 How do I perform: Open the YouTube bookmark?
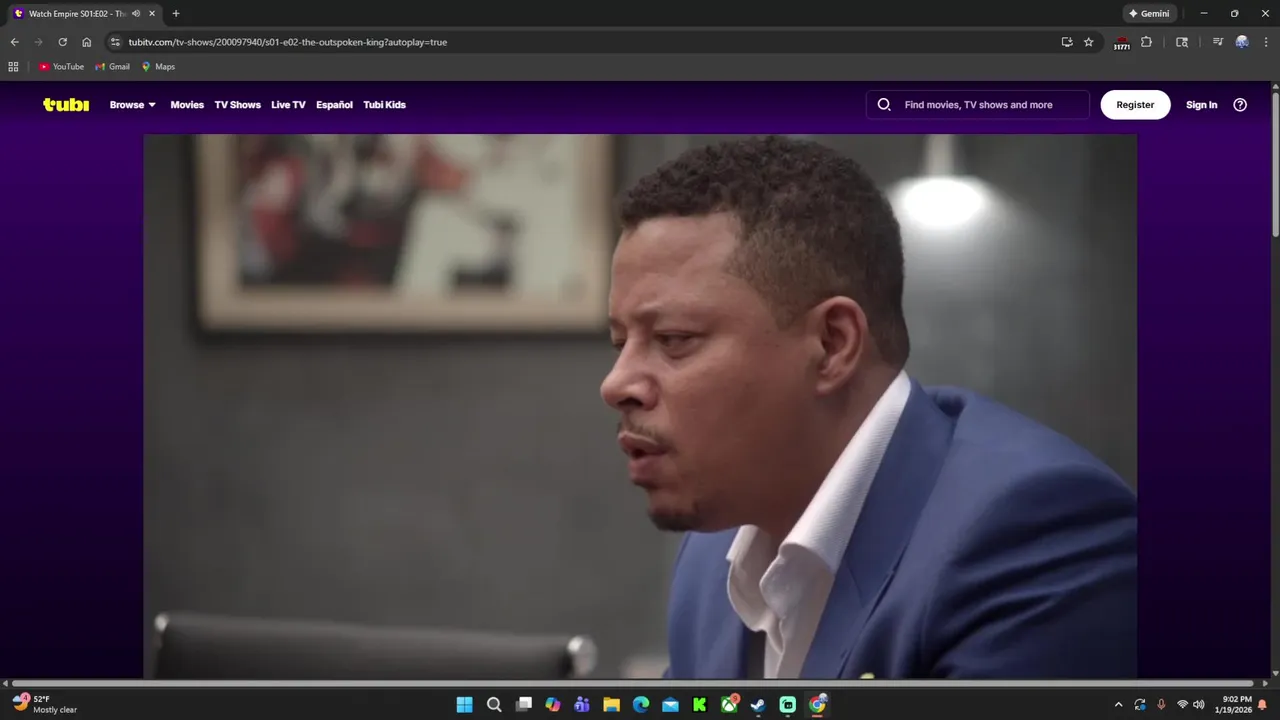(61, 67)
